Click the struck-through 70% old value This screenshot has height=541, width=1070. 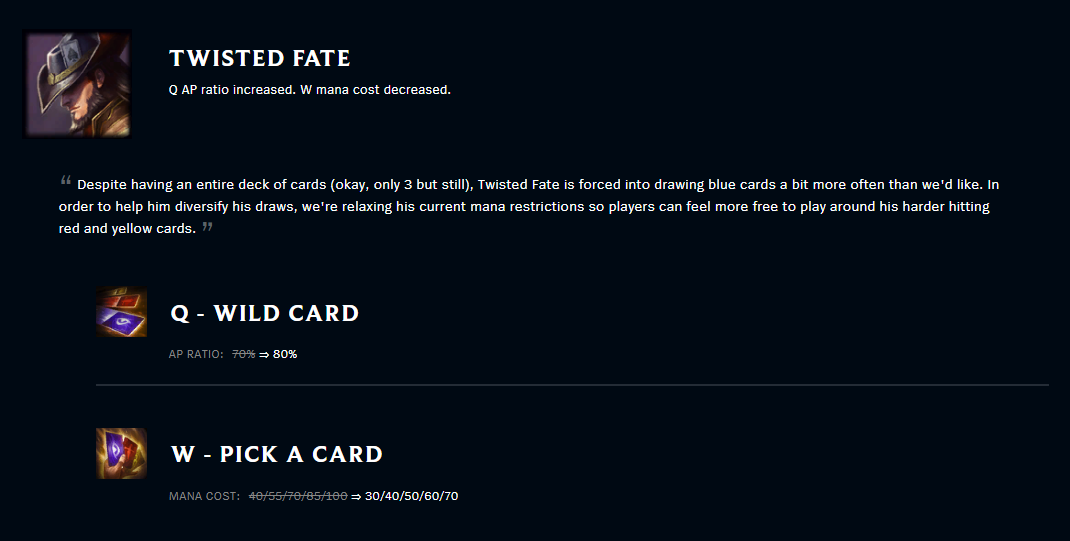click(244, 354)
